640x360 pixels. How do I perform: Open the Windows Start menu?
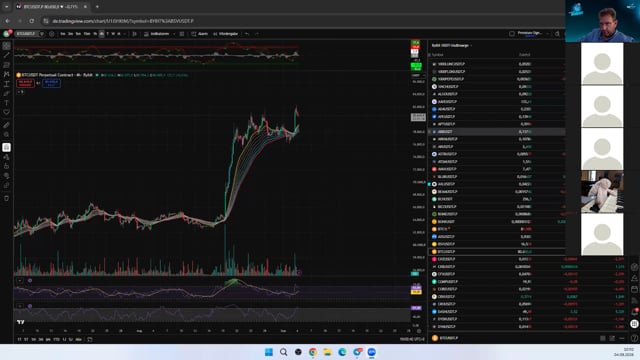point(269,352)
